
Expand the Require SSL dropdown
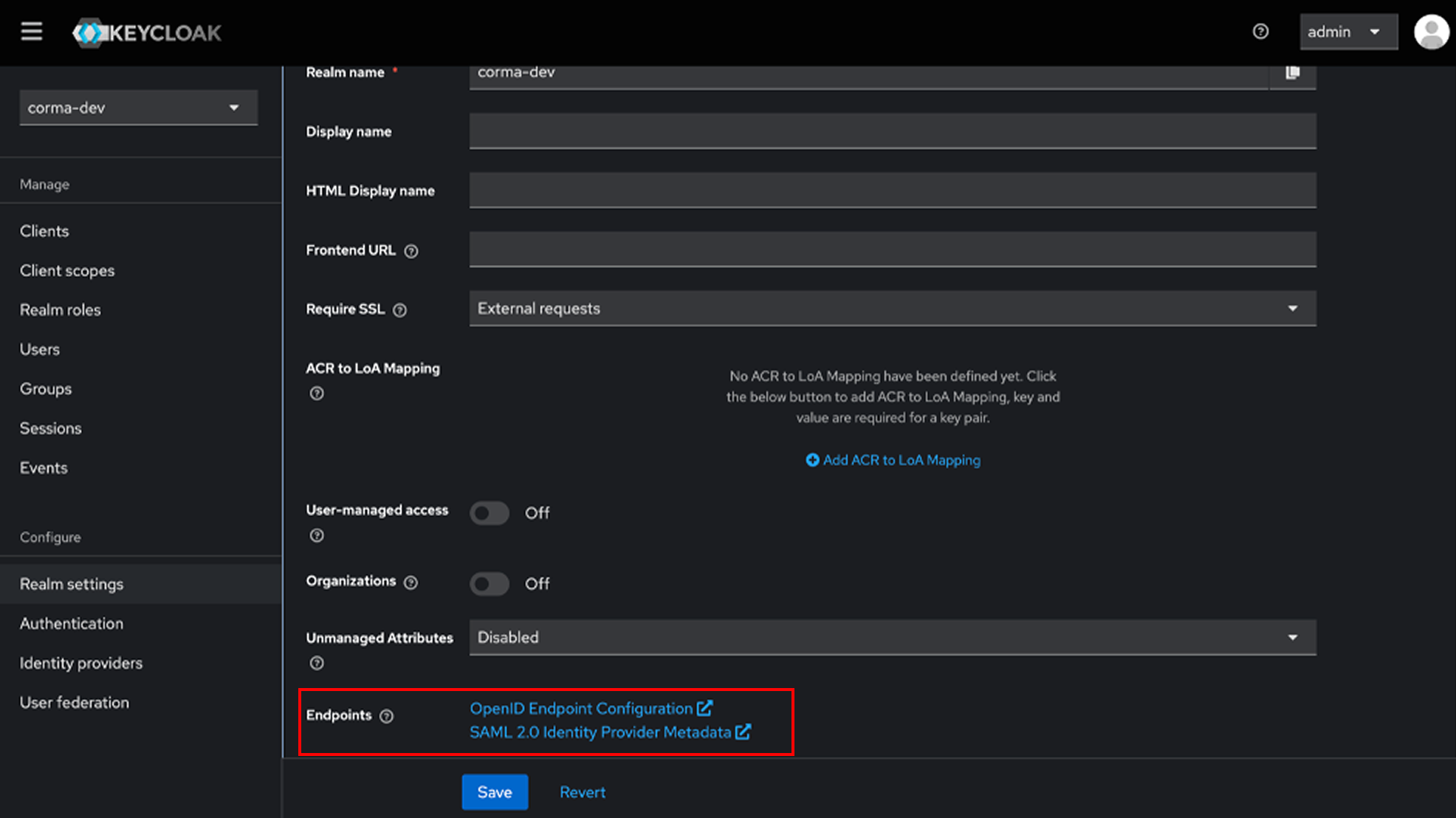pos(893,309)
